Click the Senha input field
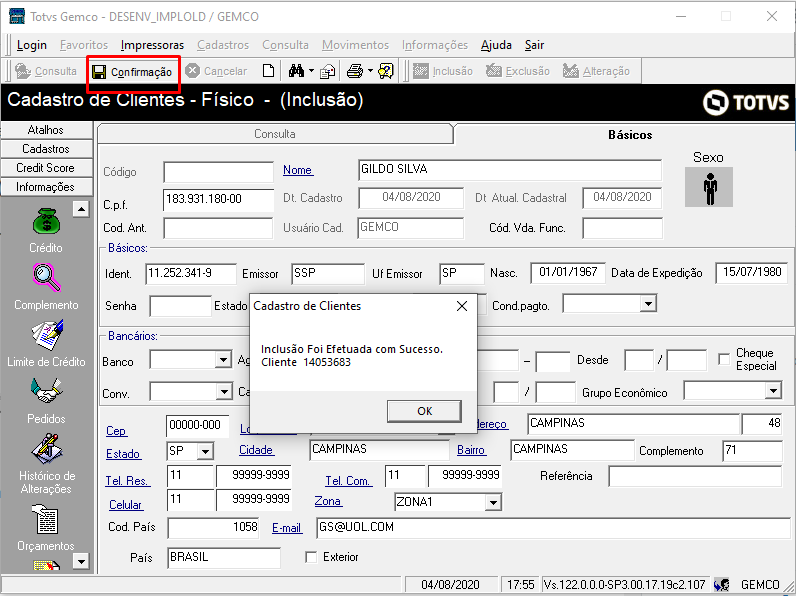This screenshot has width=796, height=596. click(x=180, y=306)
